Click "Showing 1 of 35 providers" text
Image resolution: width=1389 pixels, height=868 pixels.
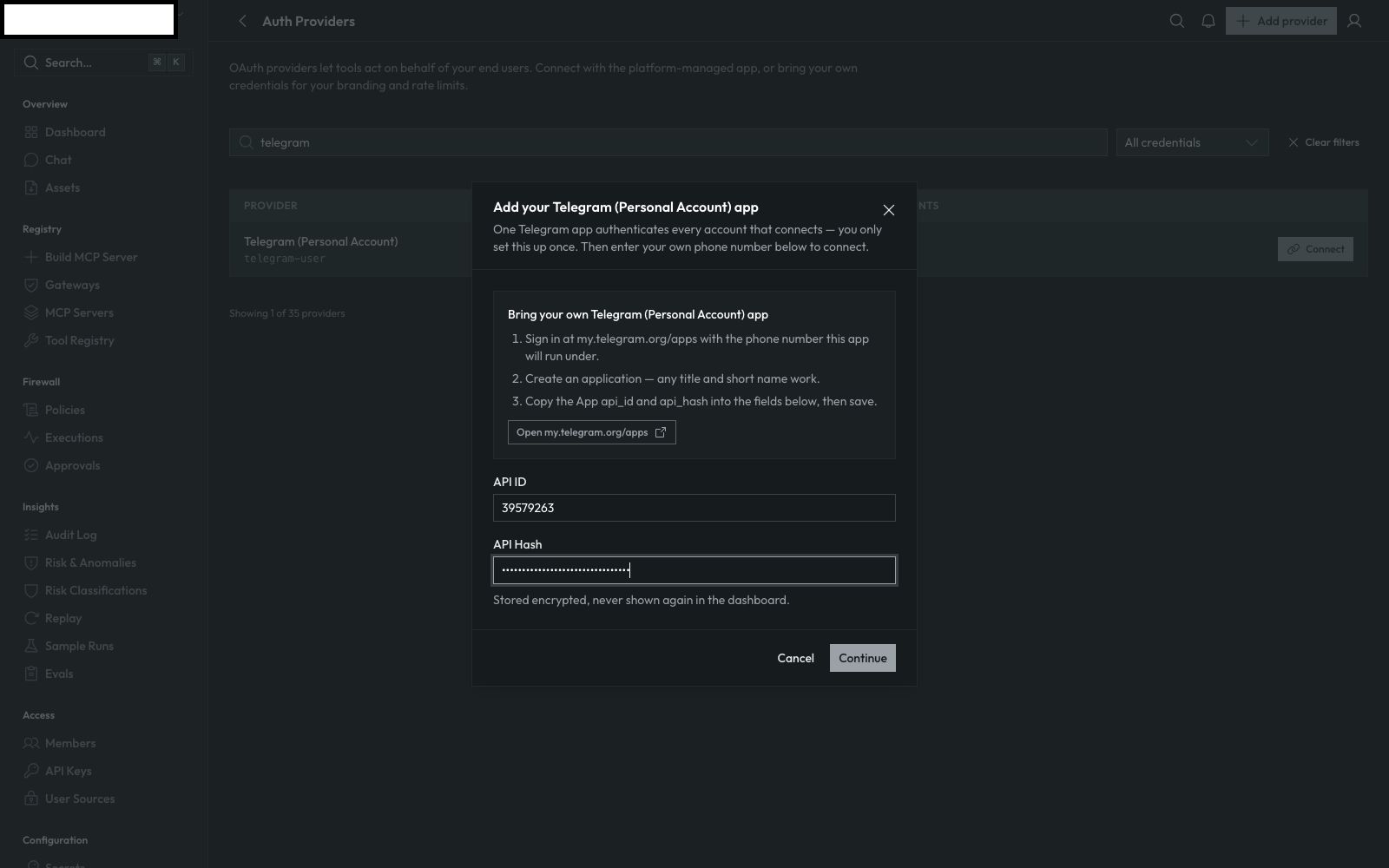[286, 313]
